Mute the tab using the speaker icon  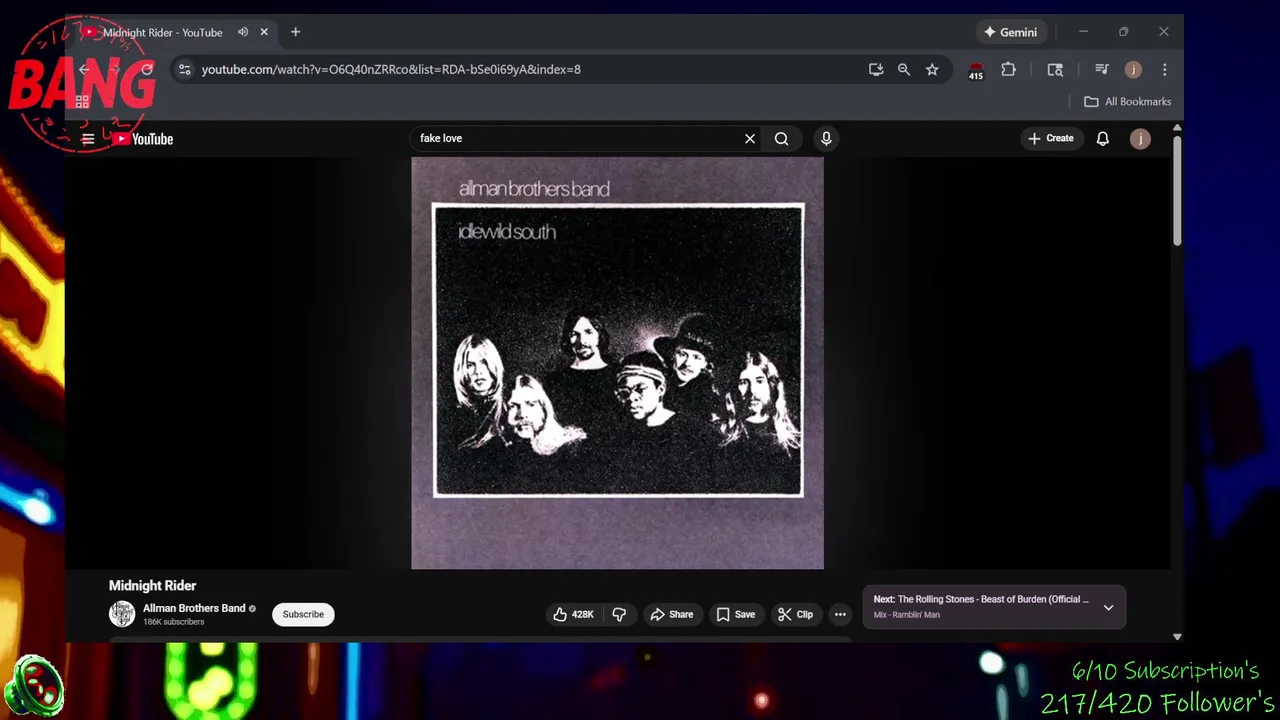[243, 32]
